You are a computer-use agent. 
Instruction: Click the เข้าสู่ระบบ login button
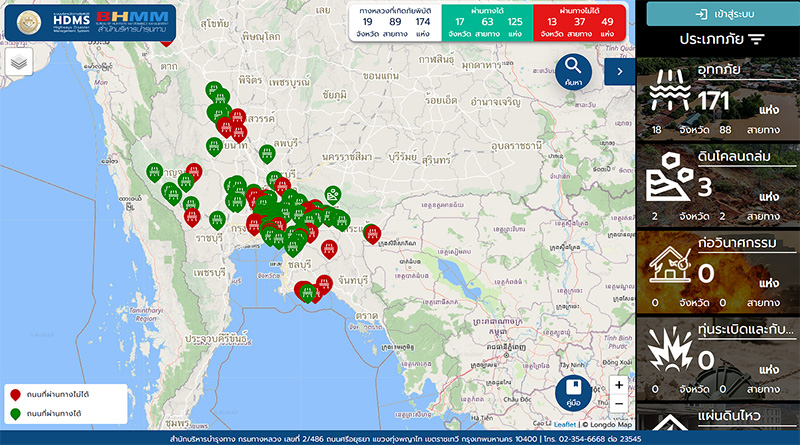pos(724,14)
